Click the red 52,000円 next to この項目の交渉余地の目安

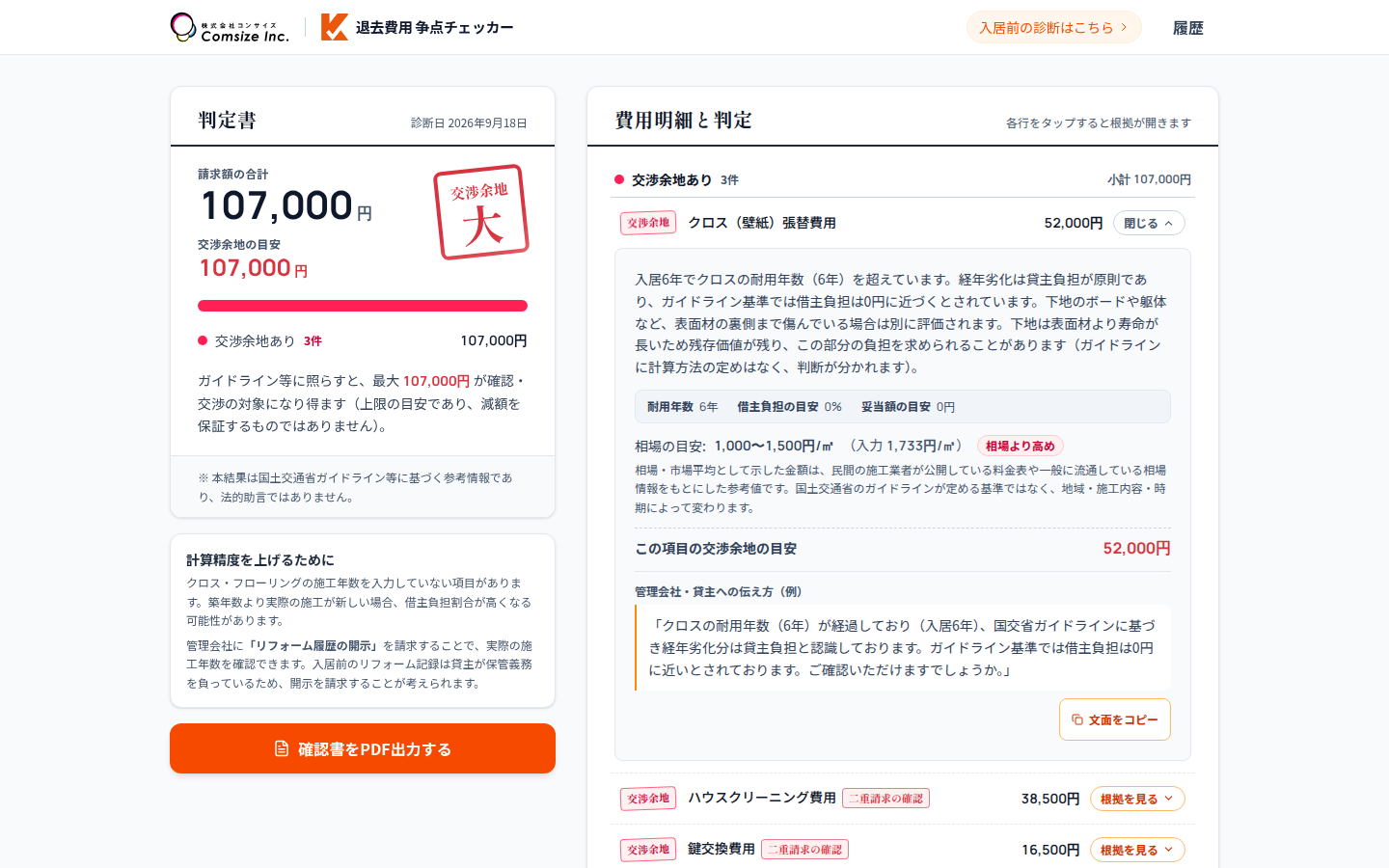(x=1136, y=548)
